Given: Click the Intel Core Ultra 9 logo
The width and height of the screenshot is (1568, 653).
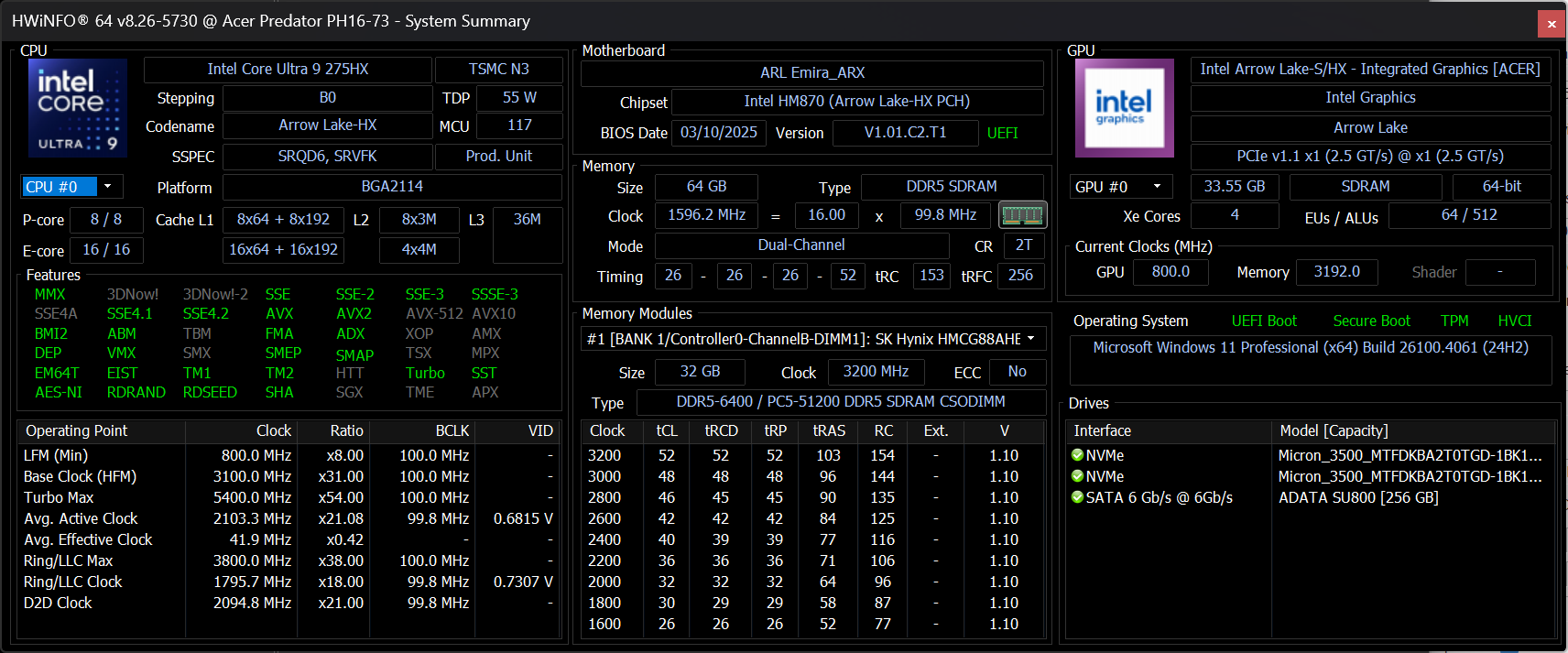Looking at the screenshot, I should point(78,107).
